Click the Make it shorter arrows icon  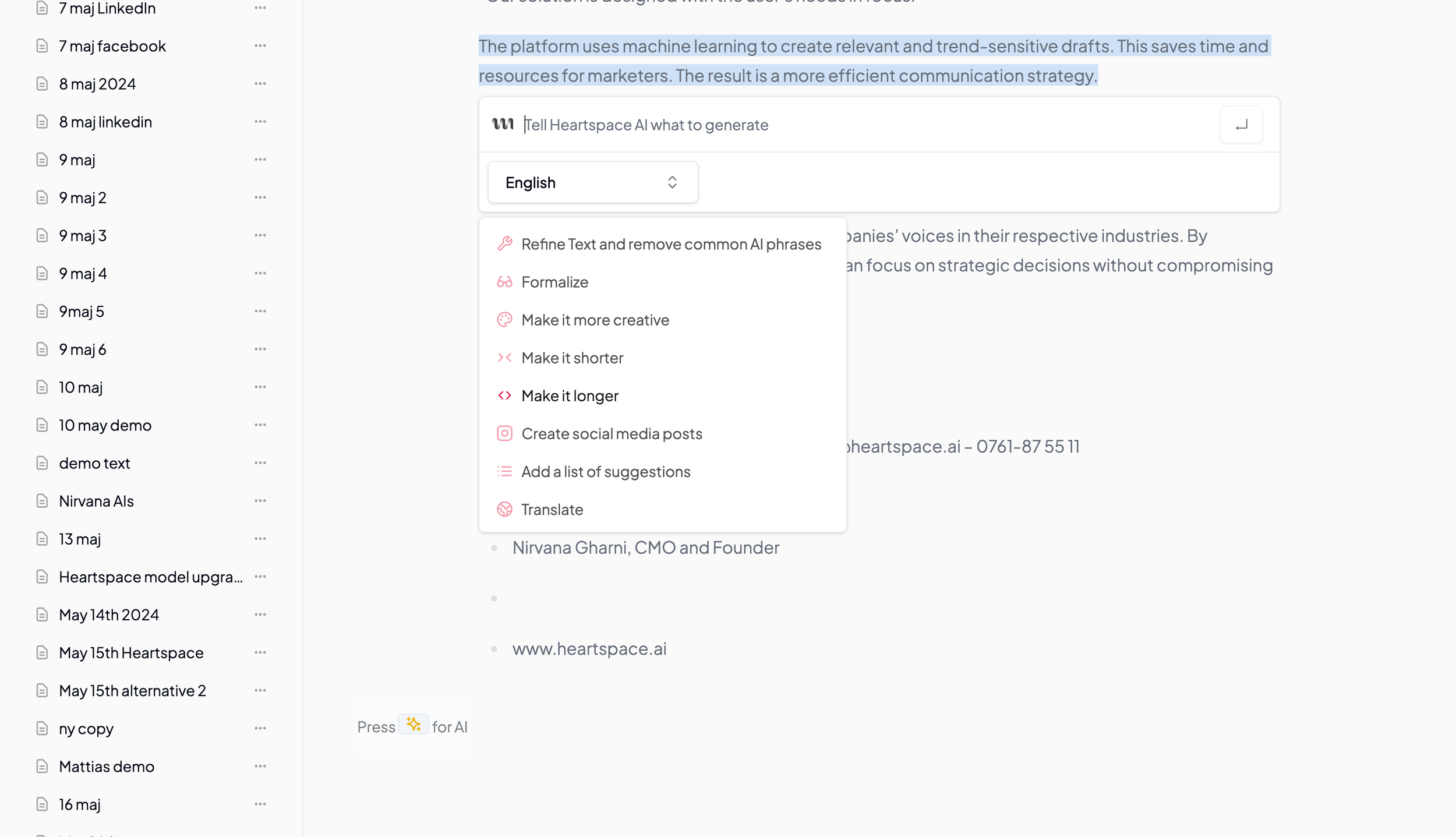tap(504, 358)
